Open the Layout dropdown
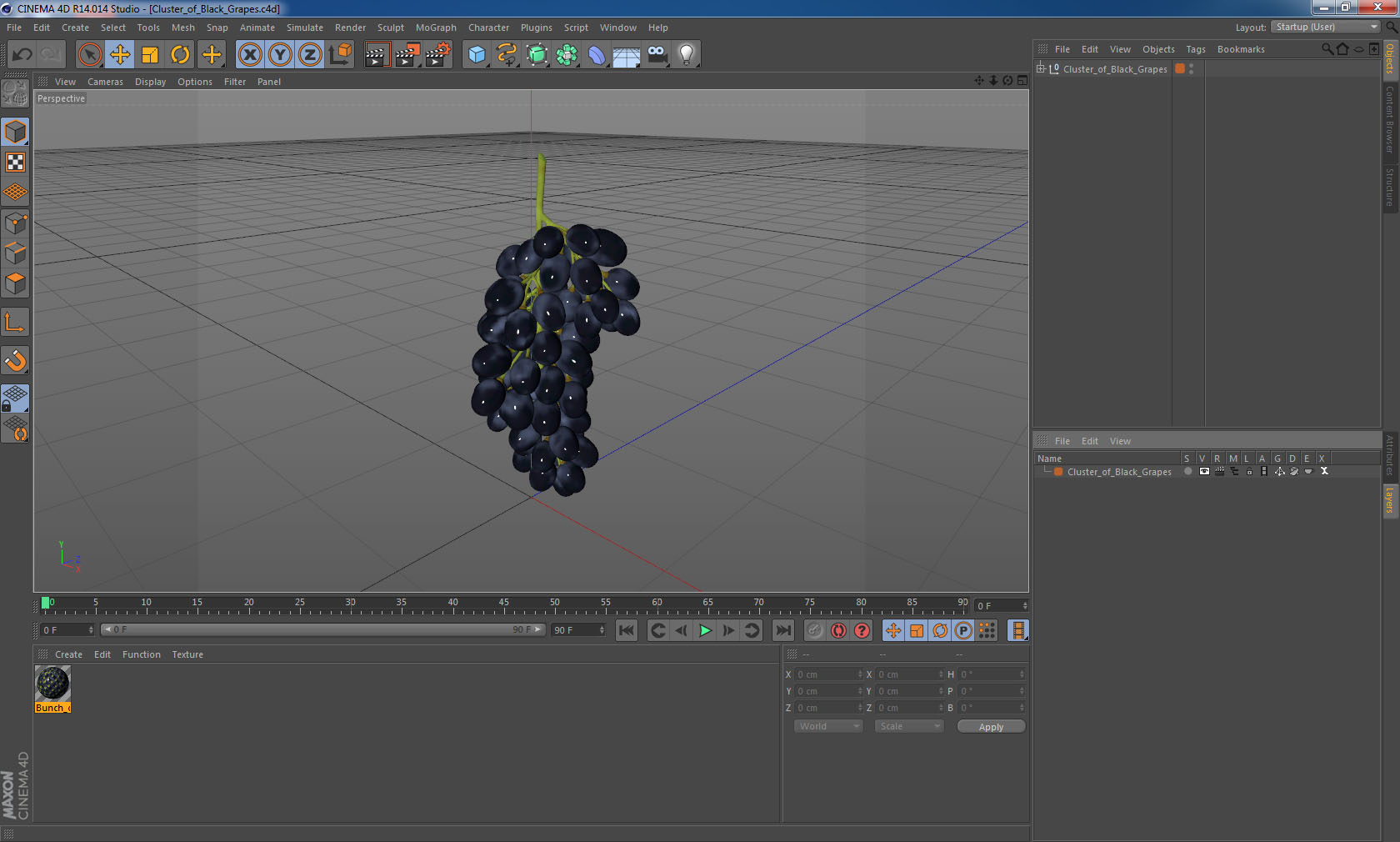Viewport: 1400px width, 842px height. tap(1326, 27)
